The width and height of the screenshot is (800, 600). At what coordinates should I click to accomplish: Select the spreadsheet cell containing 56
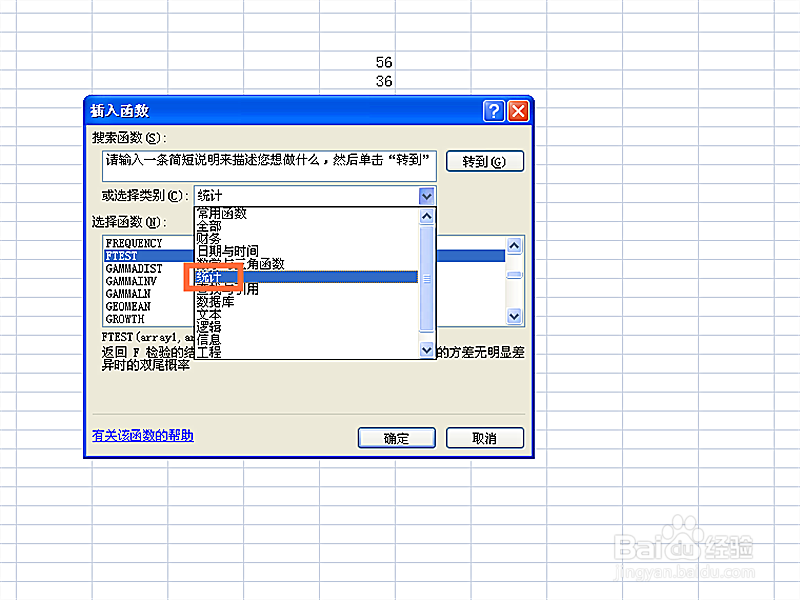coord(357,62)
